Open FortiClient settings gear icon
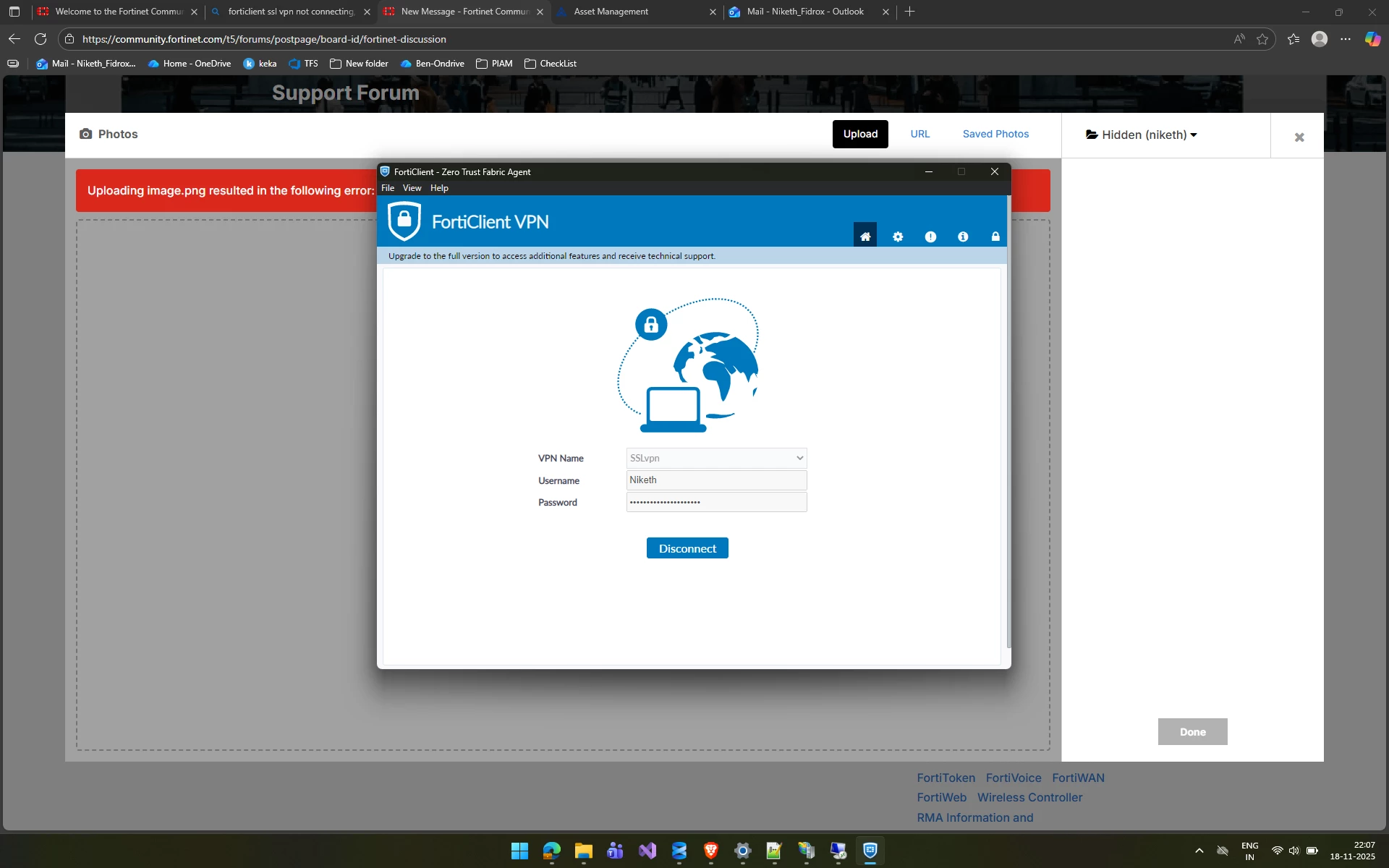The height and width of the screenshot is (868, 1389). 898,237
